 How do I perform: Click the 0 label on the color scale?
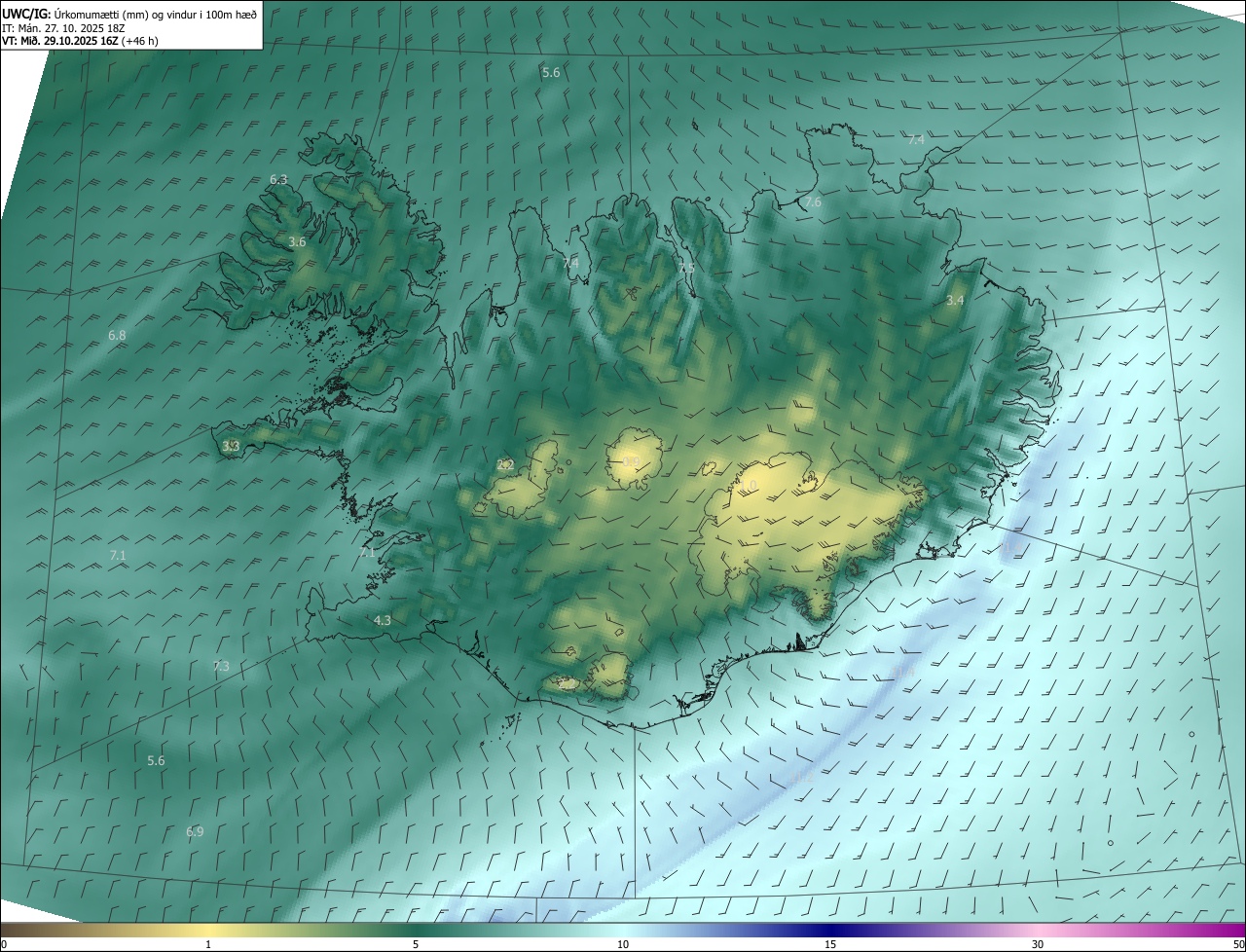[4, 944]
